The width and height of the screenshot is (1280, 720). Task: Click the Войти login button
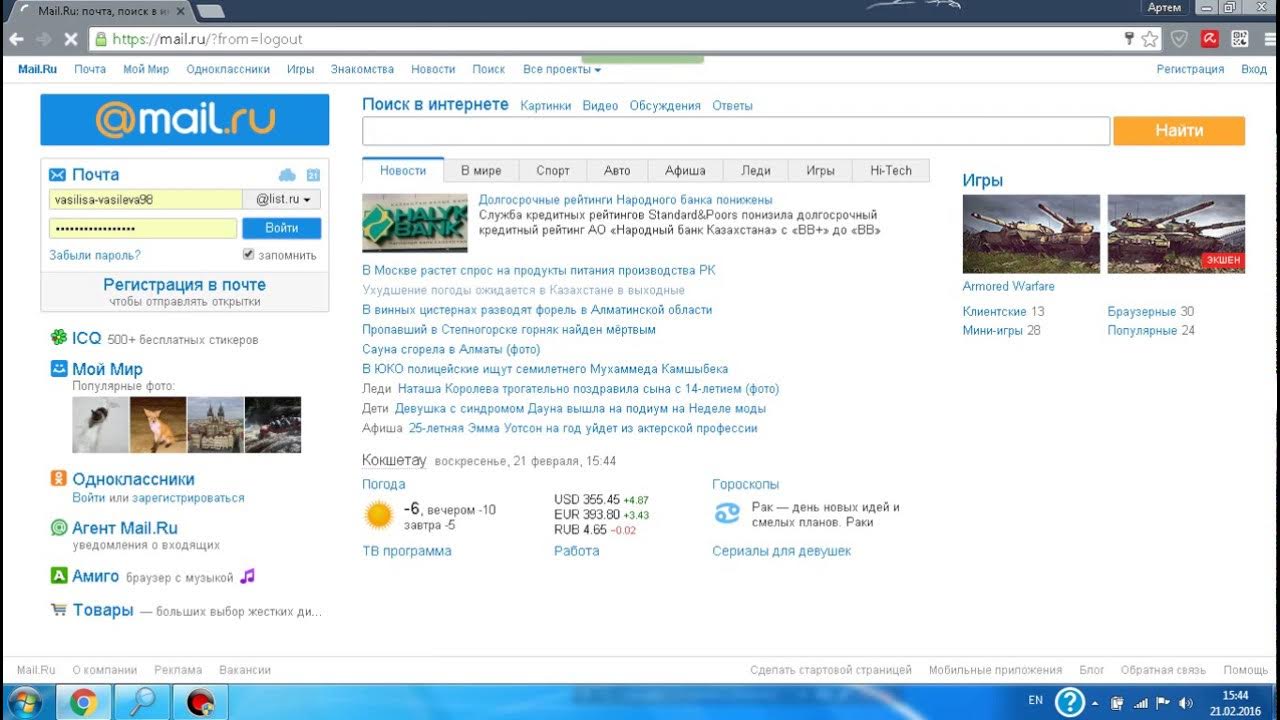tap(282, 228)
